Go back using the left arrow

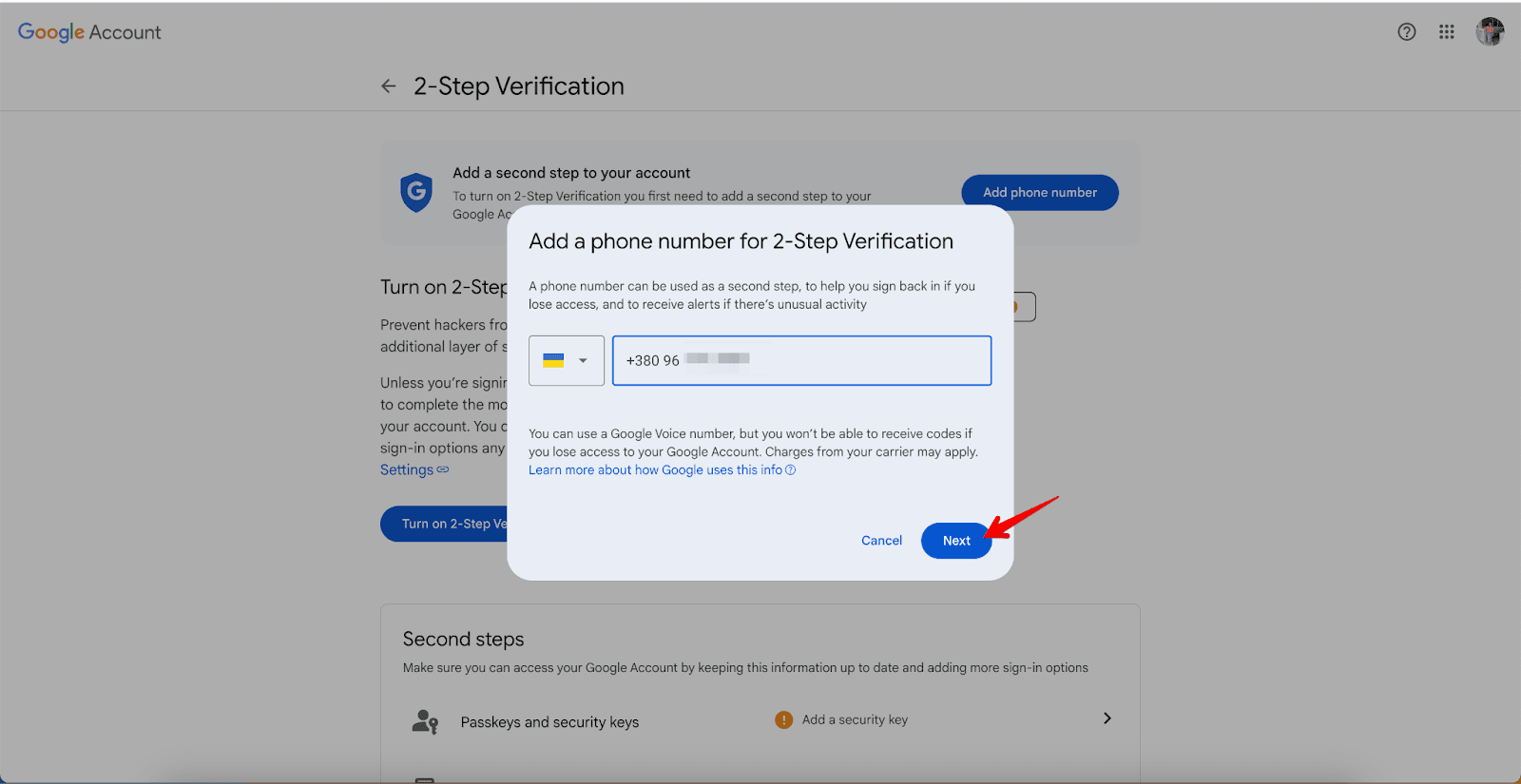(389, 86)
